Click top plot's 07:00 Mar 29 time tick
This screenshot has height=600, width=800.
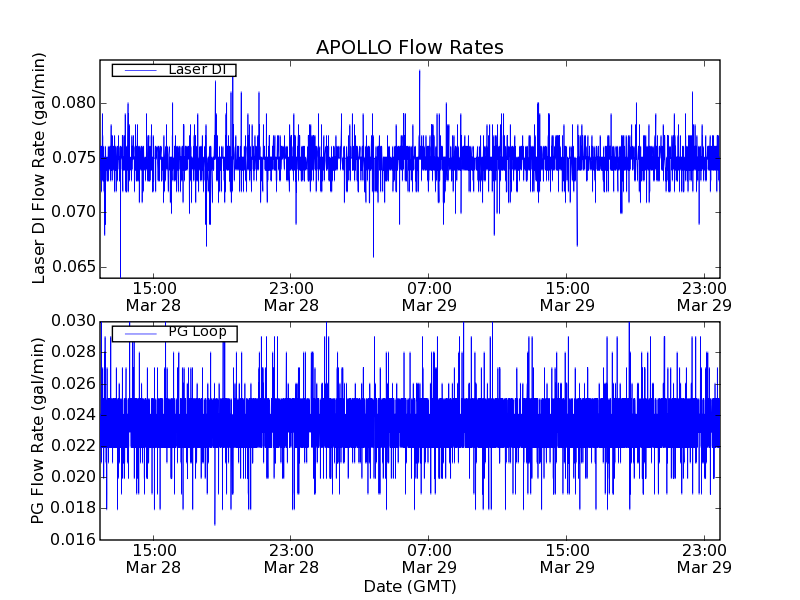(x=429, y=296)
